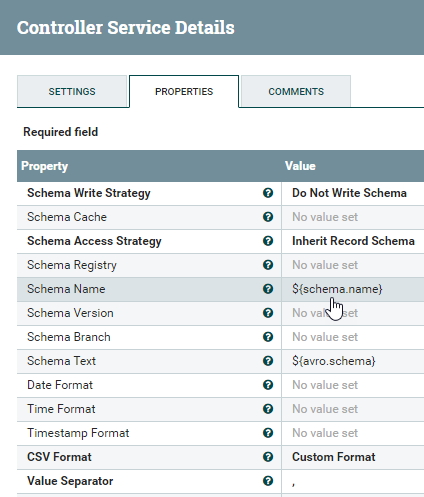
Task: Open help for Schema Branch
Action: (268, 337)
